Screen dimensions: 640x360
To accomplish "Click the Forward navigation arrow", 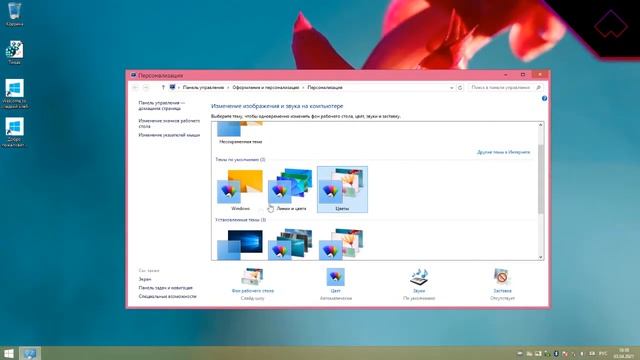I will pos(146,88).
